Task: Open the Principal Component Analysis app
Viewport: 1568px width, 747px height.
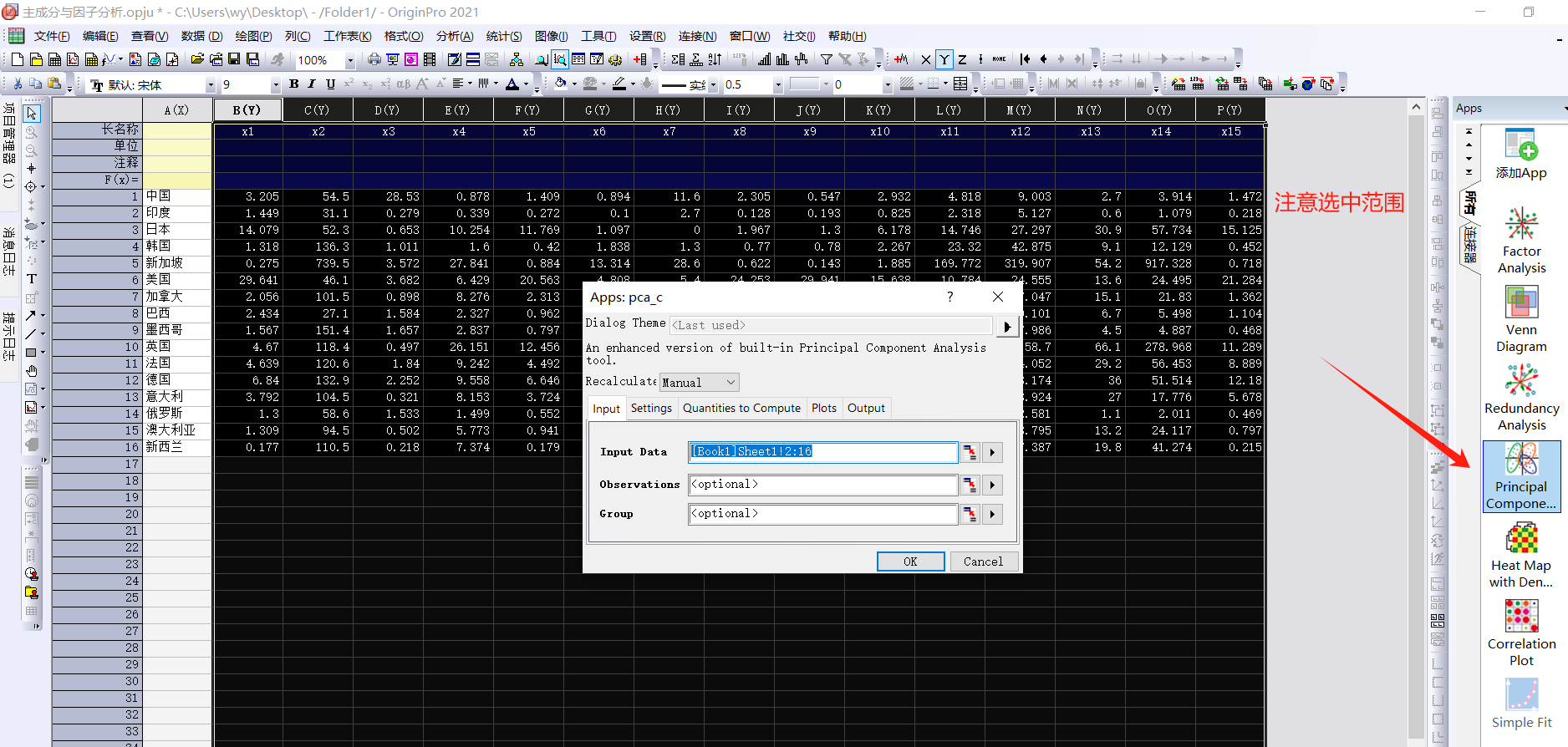Action: tap(1520, 475)
